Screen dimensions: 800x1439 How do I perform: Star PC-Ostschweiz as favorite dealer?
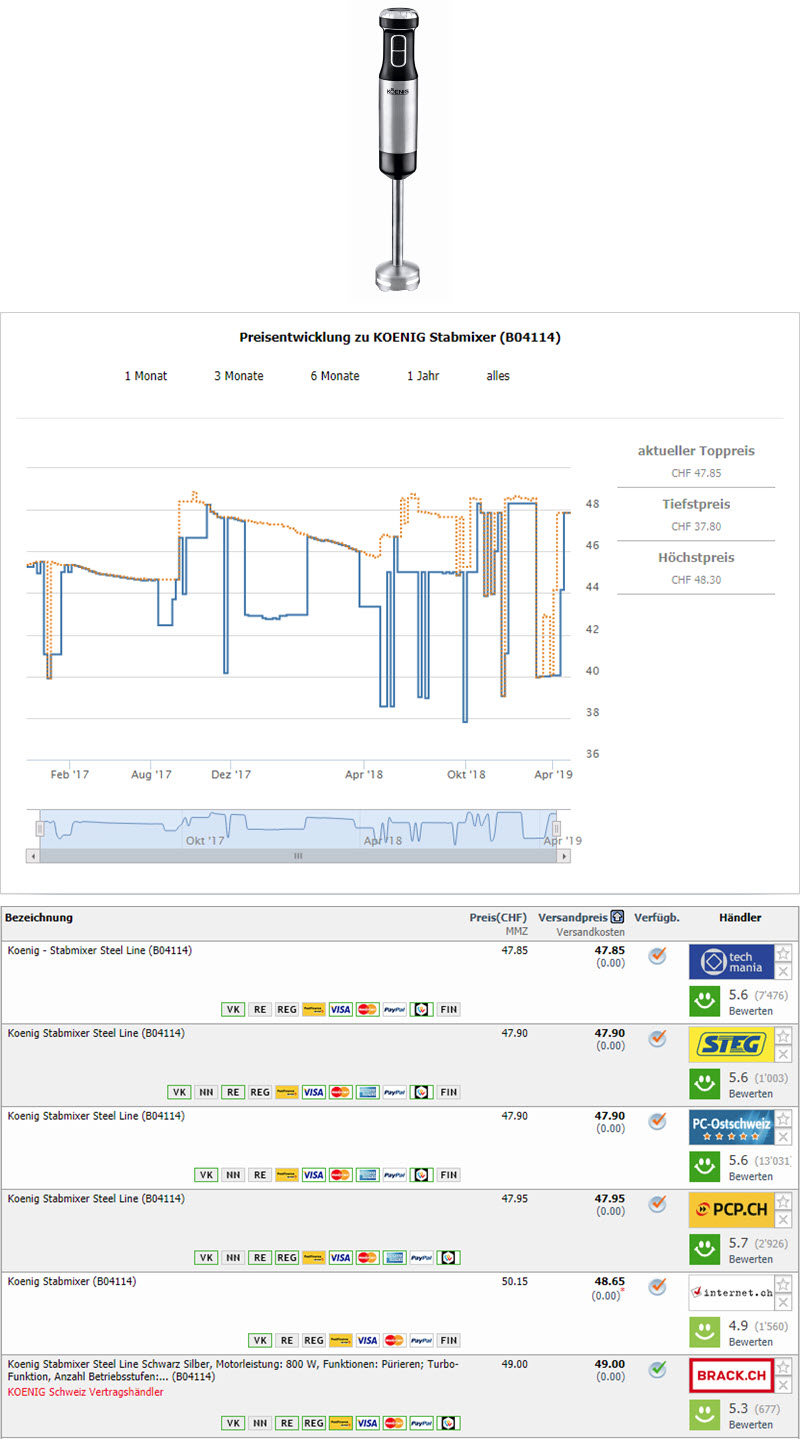tap(784, 1119)
